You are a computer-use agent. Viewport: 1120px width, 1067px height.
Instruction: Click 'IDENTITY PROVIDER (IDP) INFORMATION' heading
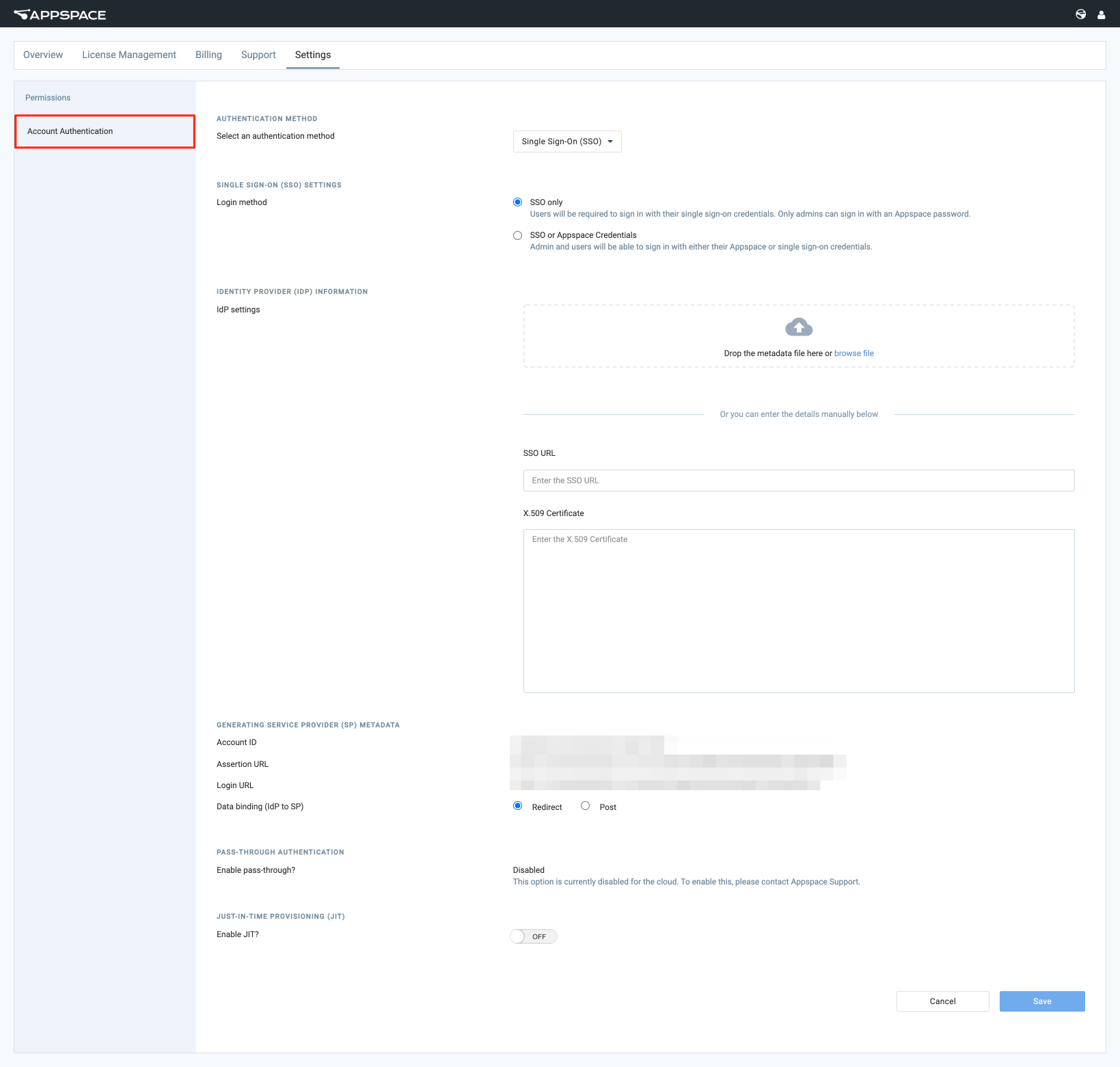(292, 292)
